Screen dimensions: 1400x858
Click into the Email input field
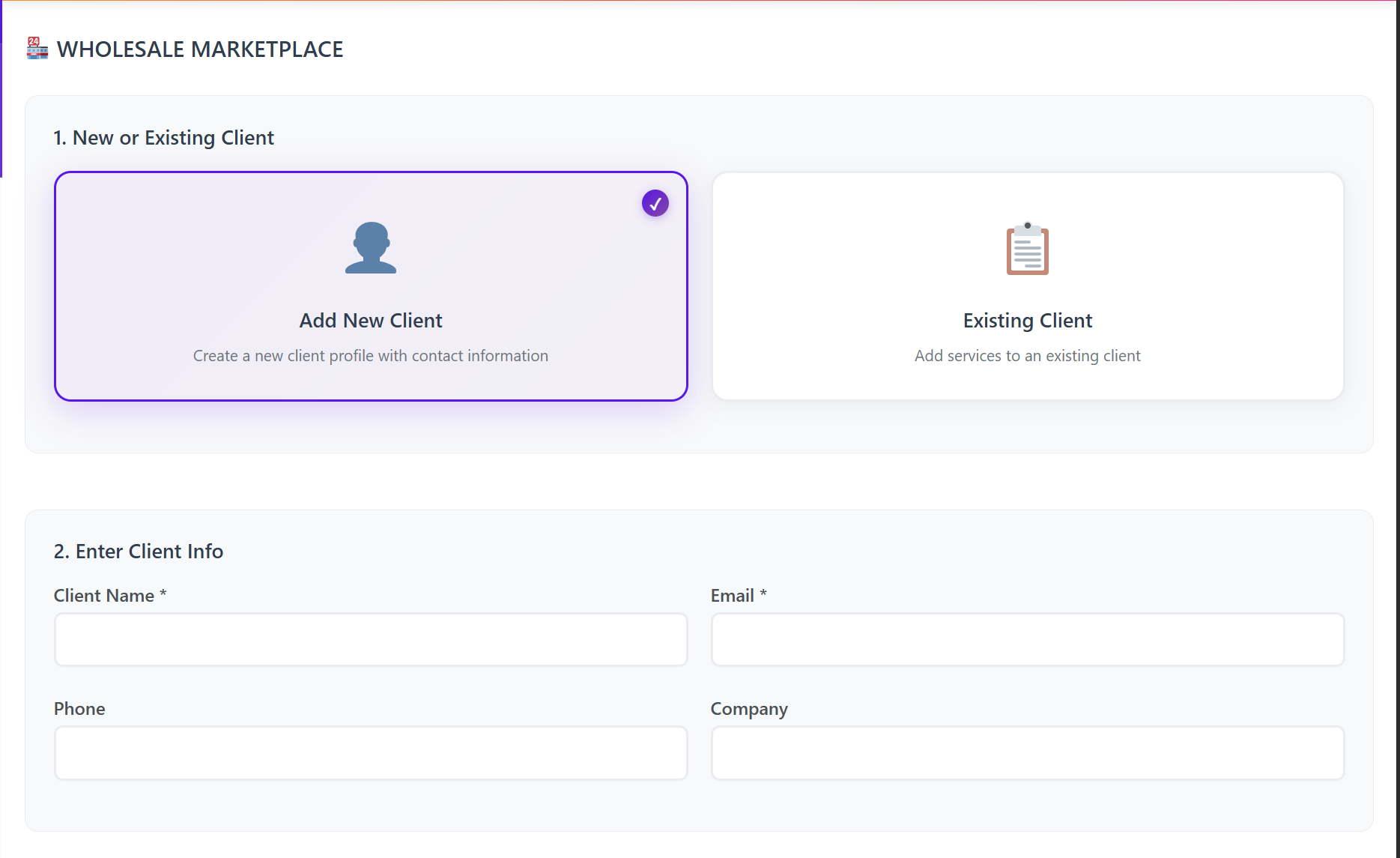pyautogui.click(x=1027, y=640)
